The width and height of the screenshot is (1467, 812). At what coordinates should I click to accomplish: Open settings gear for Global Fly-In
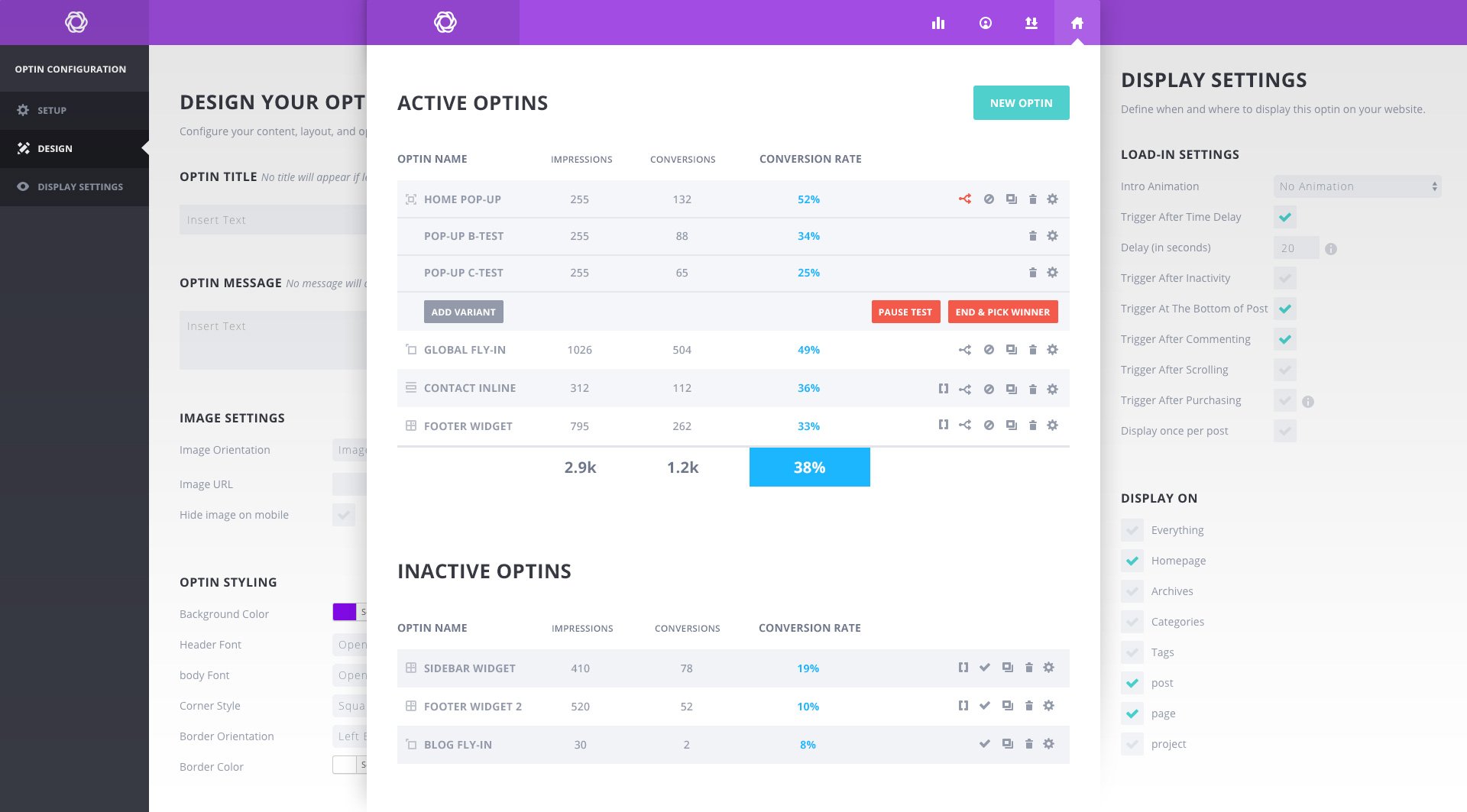[1052, 350]
